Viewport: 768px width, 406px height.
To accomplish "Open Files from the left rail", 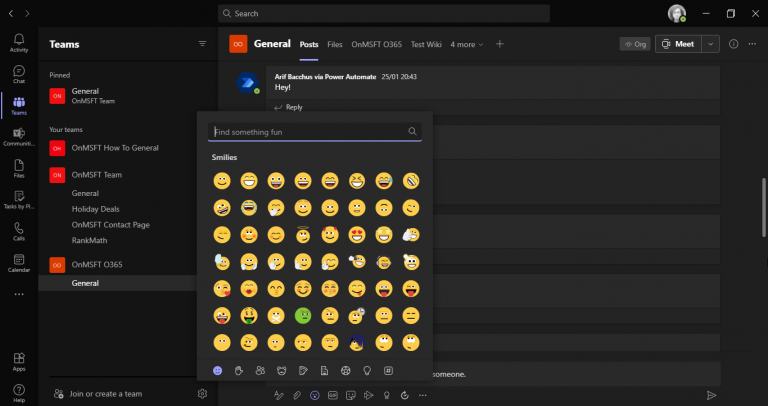I will click(19, 168).
